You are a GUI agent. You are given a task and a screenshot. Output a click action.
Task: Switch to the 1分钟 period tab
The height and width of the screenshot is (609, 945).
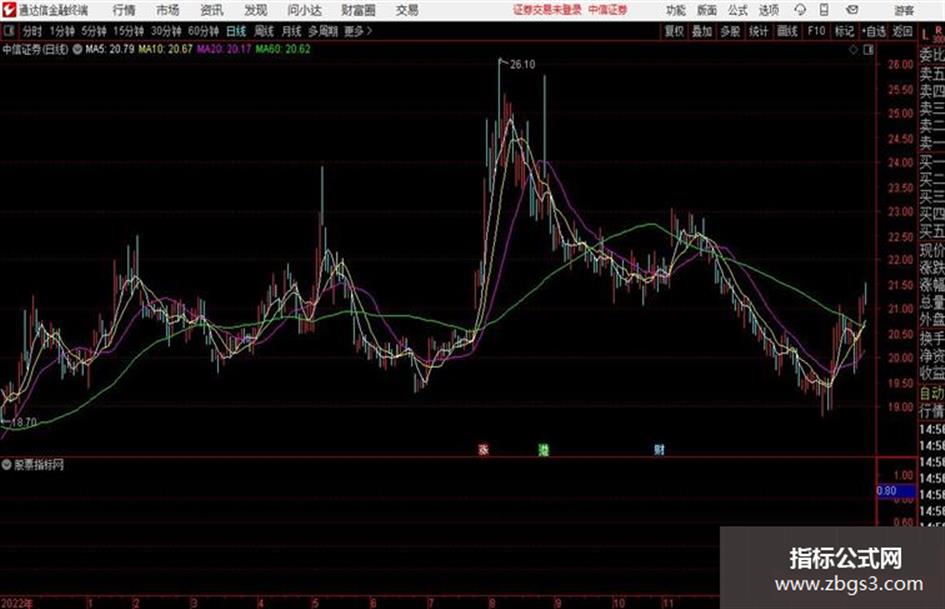[x=62, y=31]
